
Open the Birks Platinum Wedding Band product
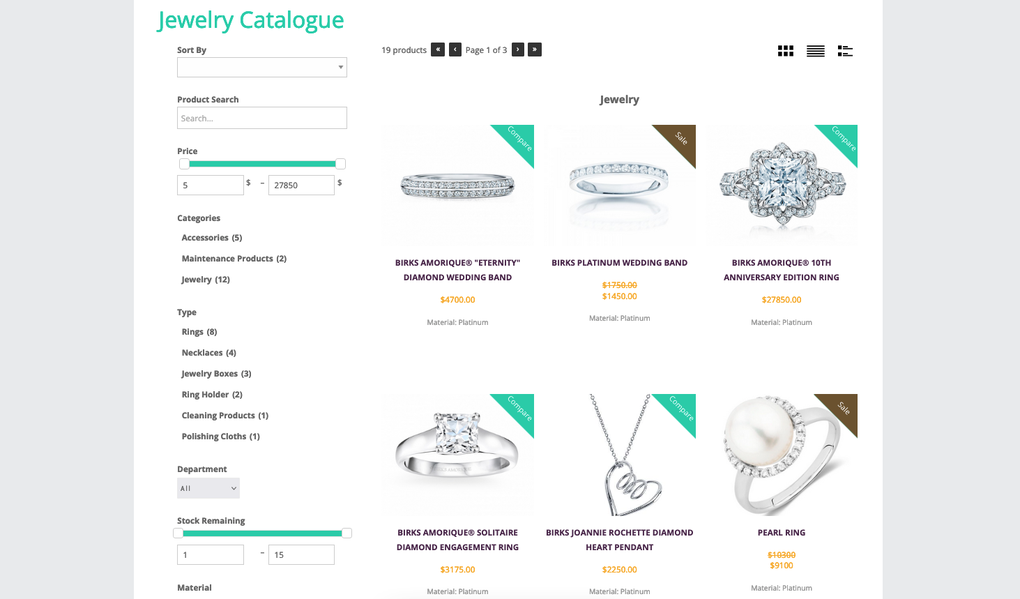(x=619, y=262)
